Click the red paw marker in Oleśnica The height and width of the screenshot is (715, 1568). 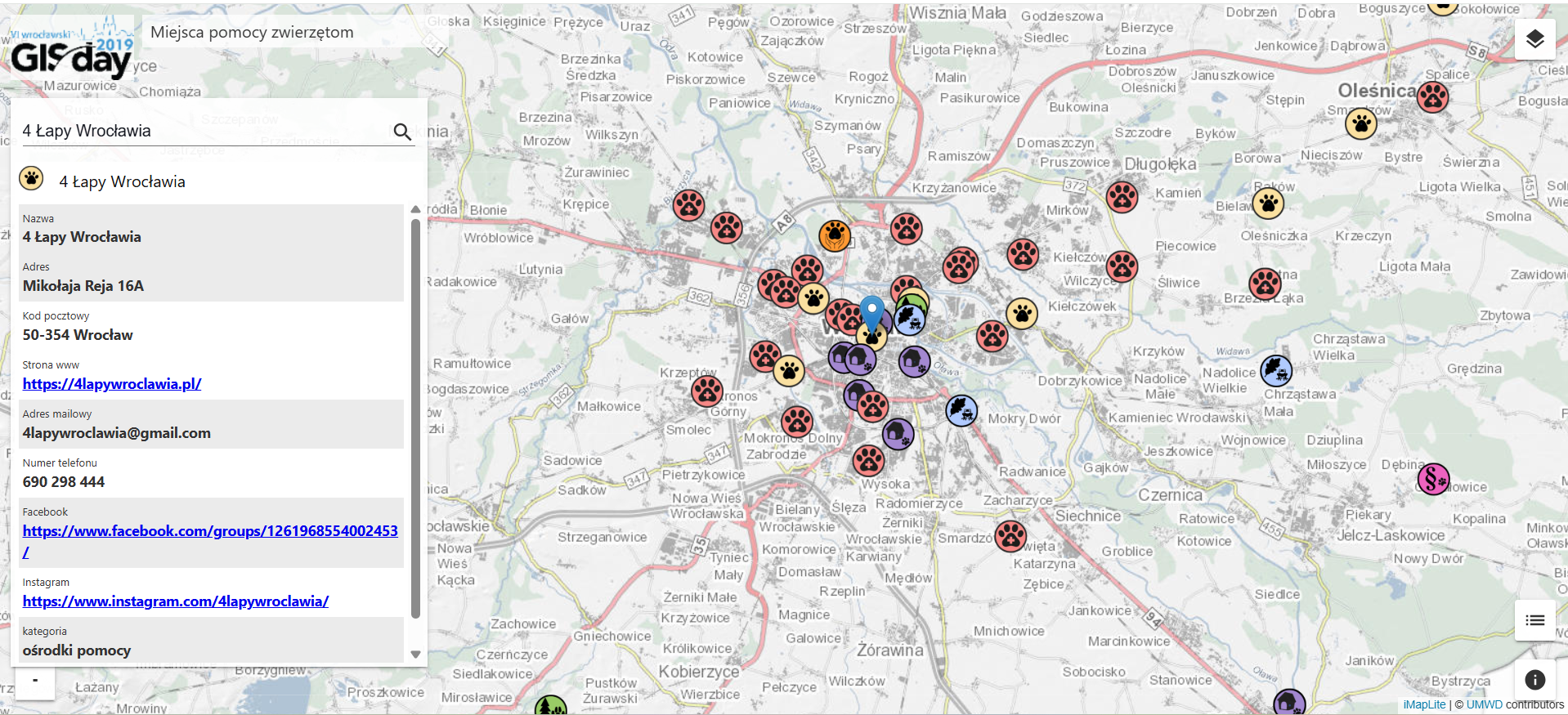coord(1432,97)
